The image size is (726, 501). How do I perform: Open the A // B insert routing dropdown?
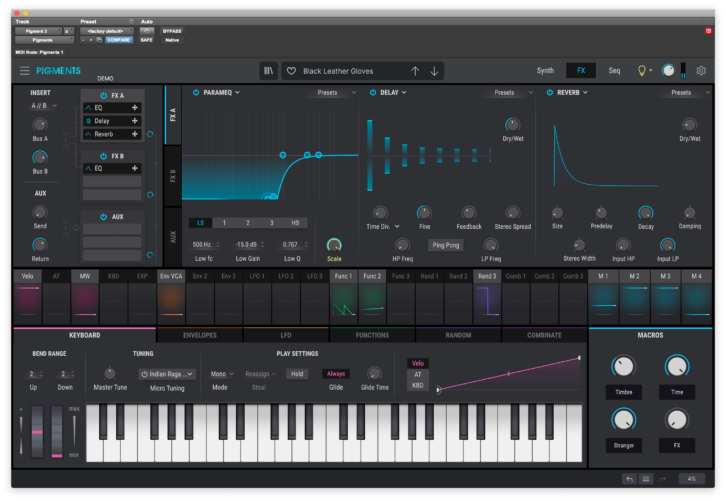[44, 106]
